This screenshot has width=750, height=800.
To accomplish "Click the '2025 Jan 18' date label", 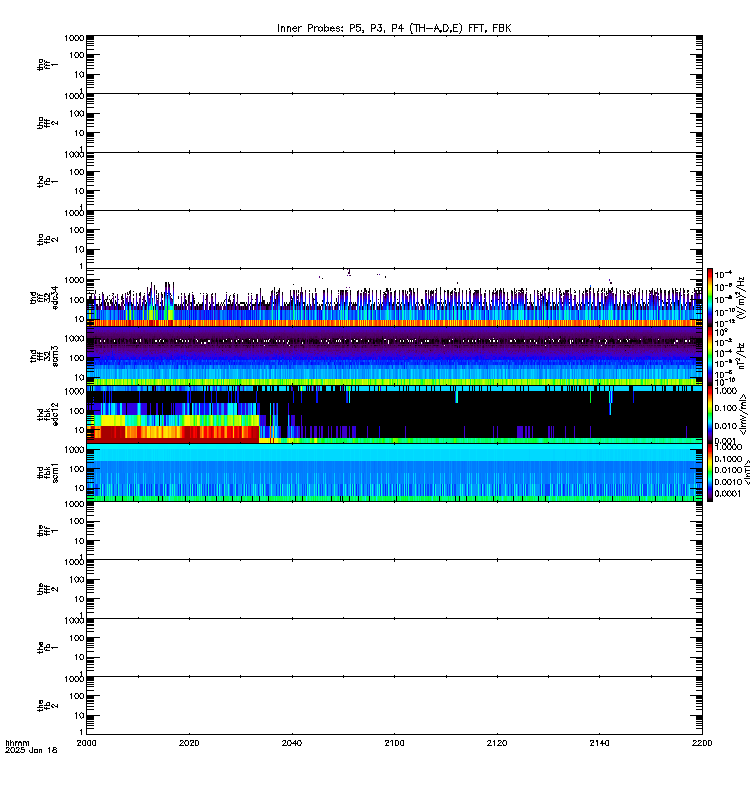I will click(31, 751).
